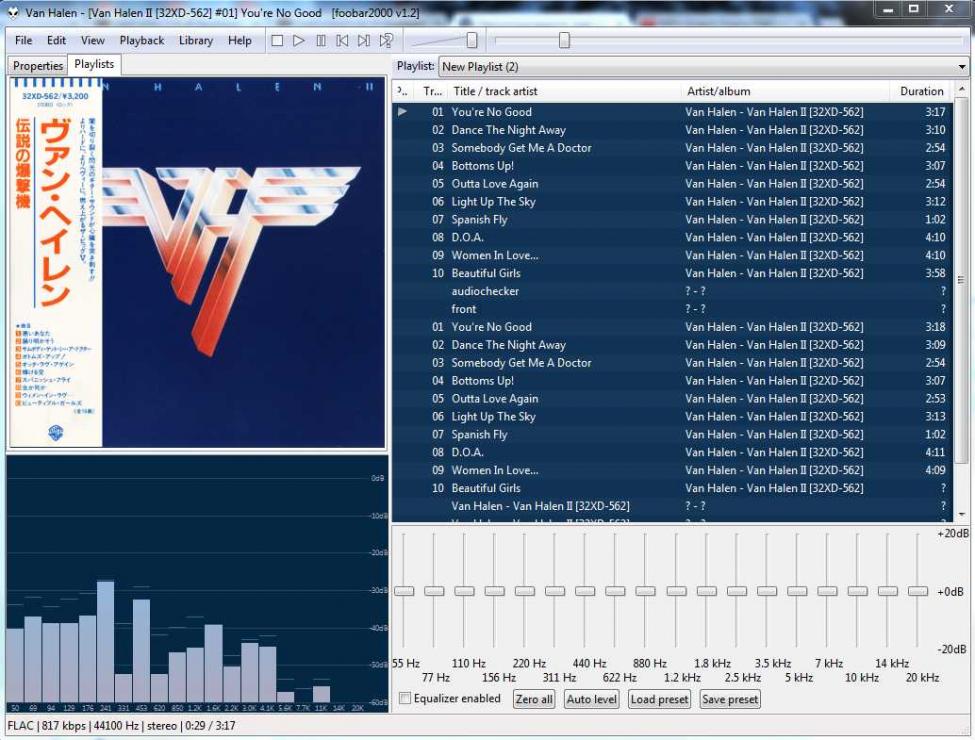
Task: Click the playlist scrollbar down arrow
Action: point(962,514)
